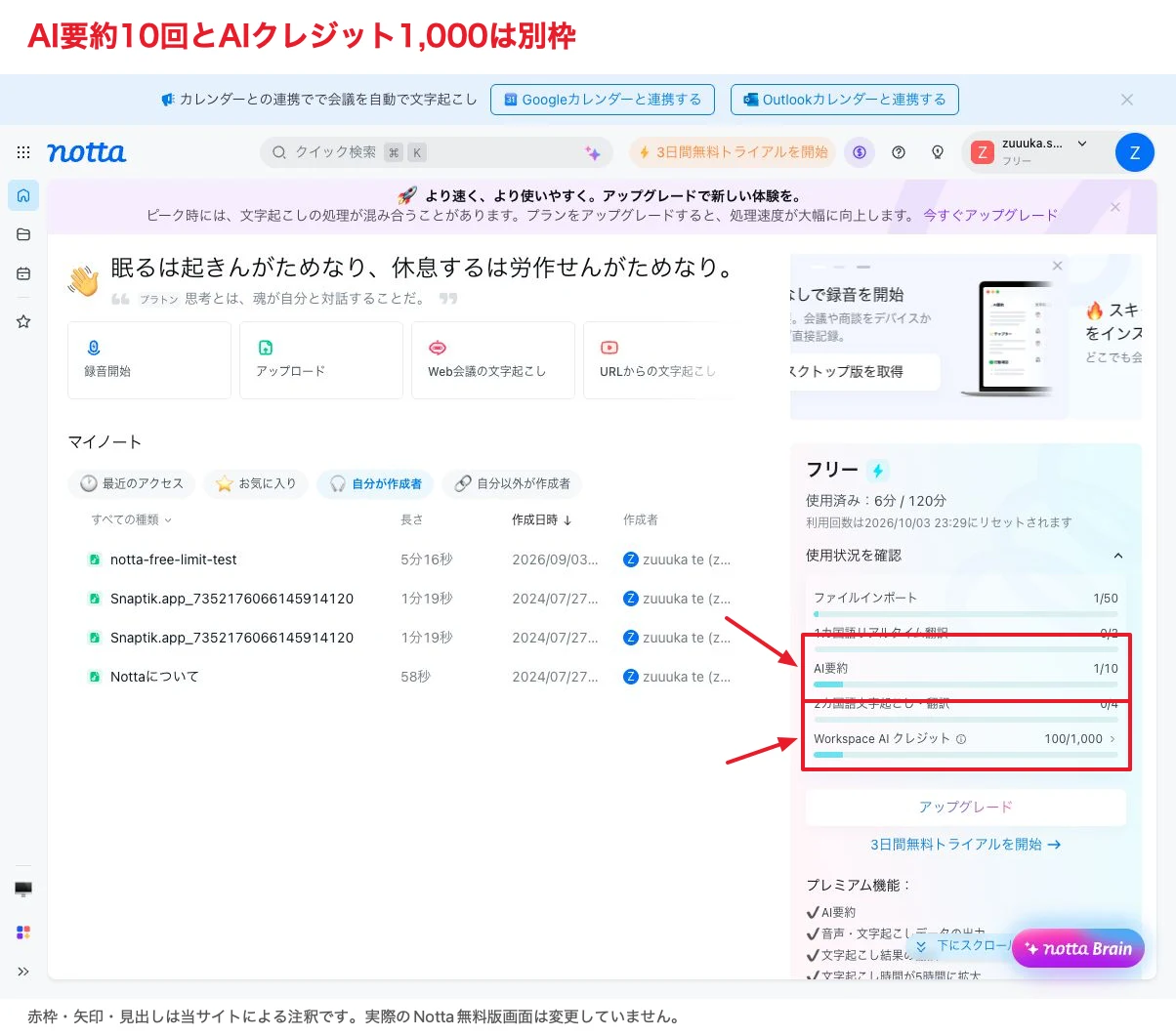Click the blue Z profile avatar
The image size is (1176, 1036).
(1134, 152)
